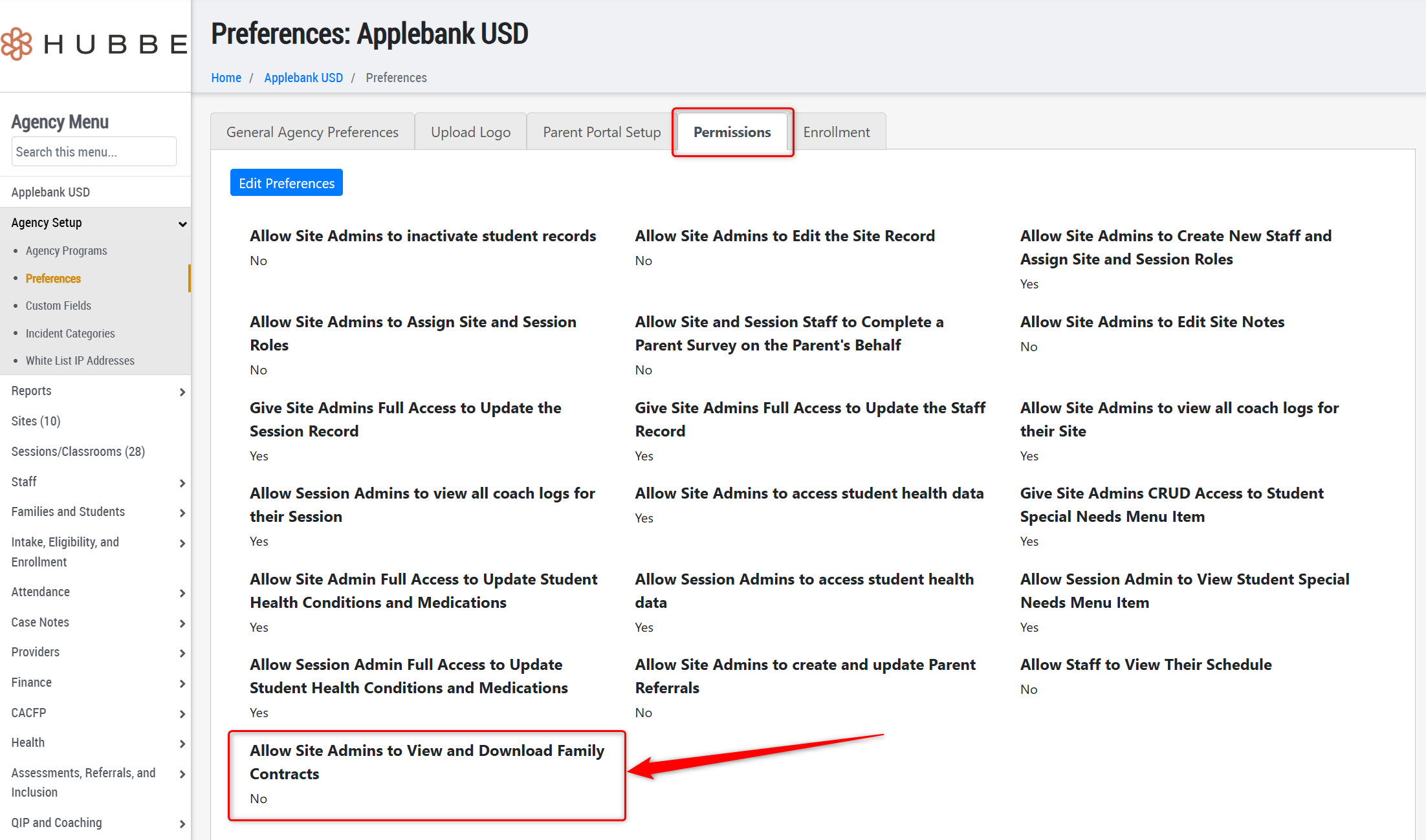Screen dimensions: 1426x840
Task: Click the Hubbe flower logo icon
Action: 17,44
